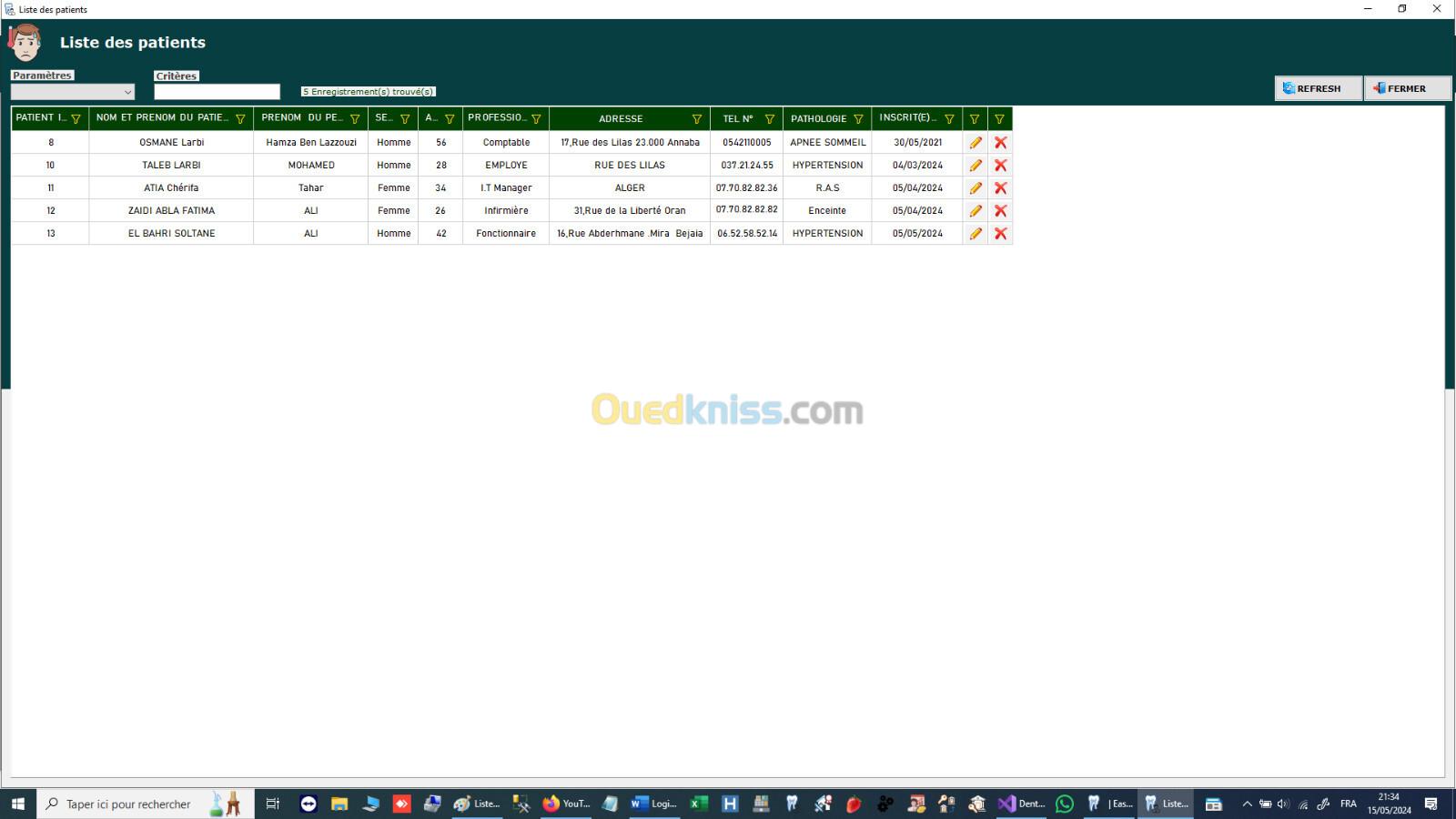Viewport: 1456px width, 819px height.
Task: Open WhatsApp from the Windows taskbar
Action: coord(1064,804)
